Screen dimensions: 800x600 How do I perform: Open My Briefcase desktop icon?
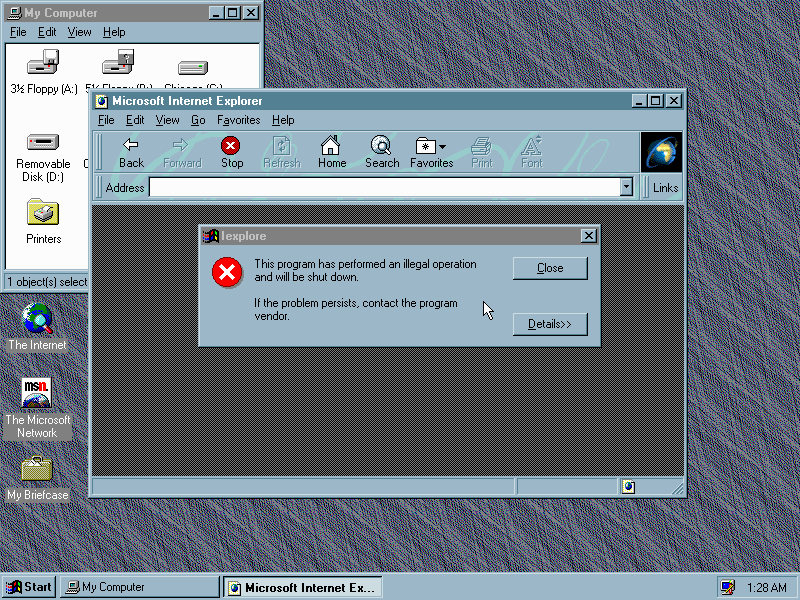coord(37,468)
